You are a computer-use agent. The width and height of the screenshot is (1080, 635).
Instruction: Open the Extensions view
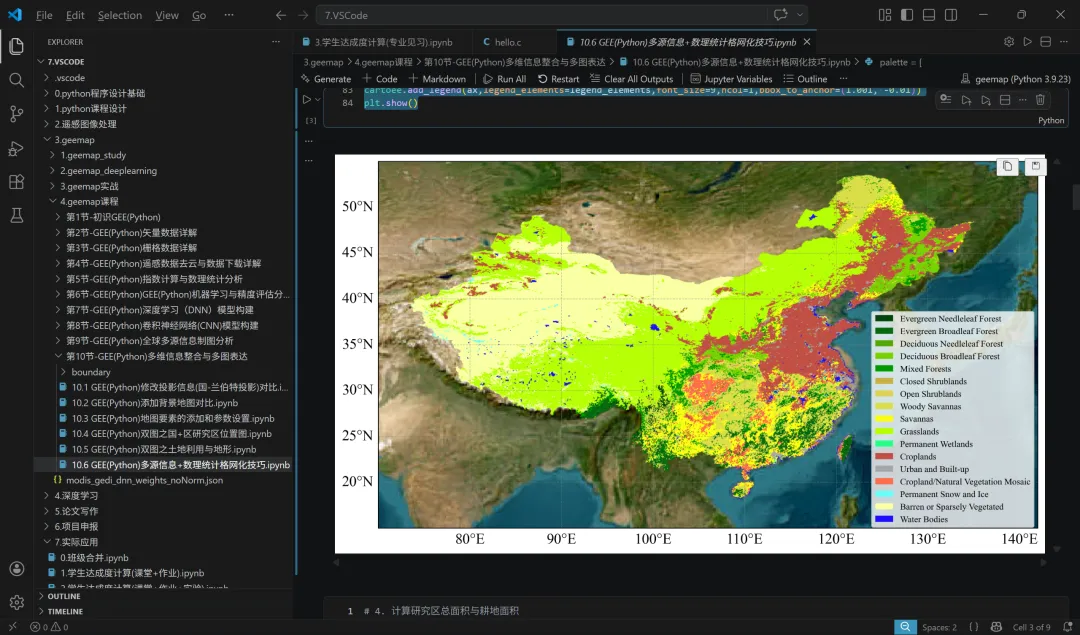(17, 182)
